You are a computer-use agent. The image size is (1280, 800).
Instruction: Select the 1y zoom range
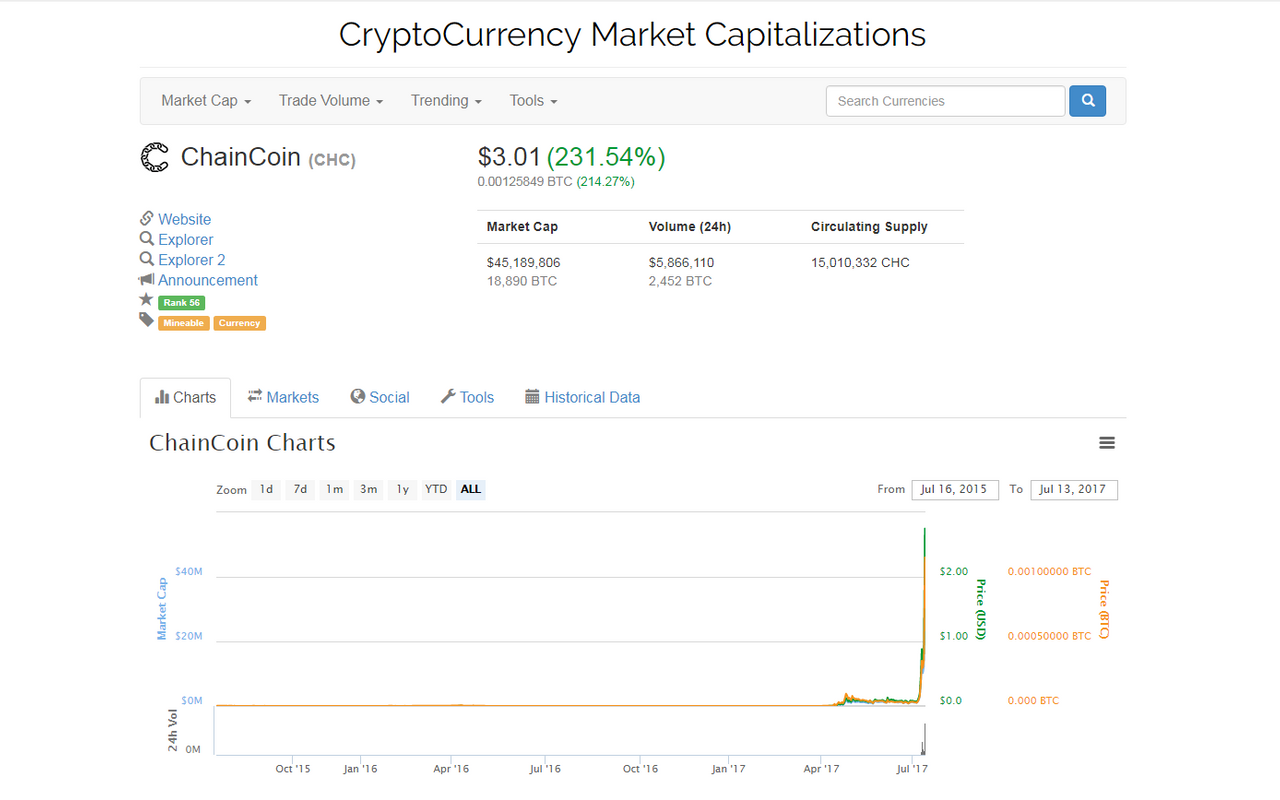pyautogui.click(x=402, y=489)
